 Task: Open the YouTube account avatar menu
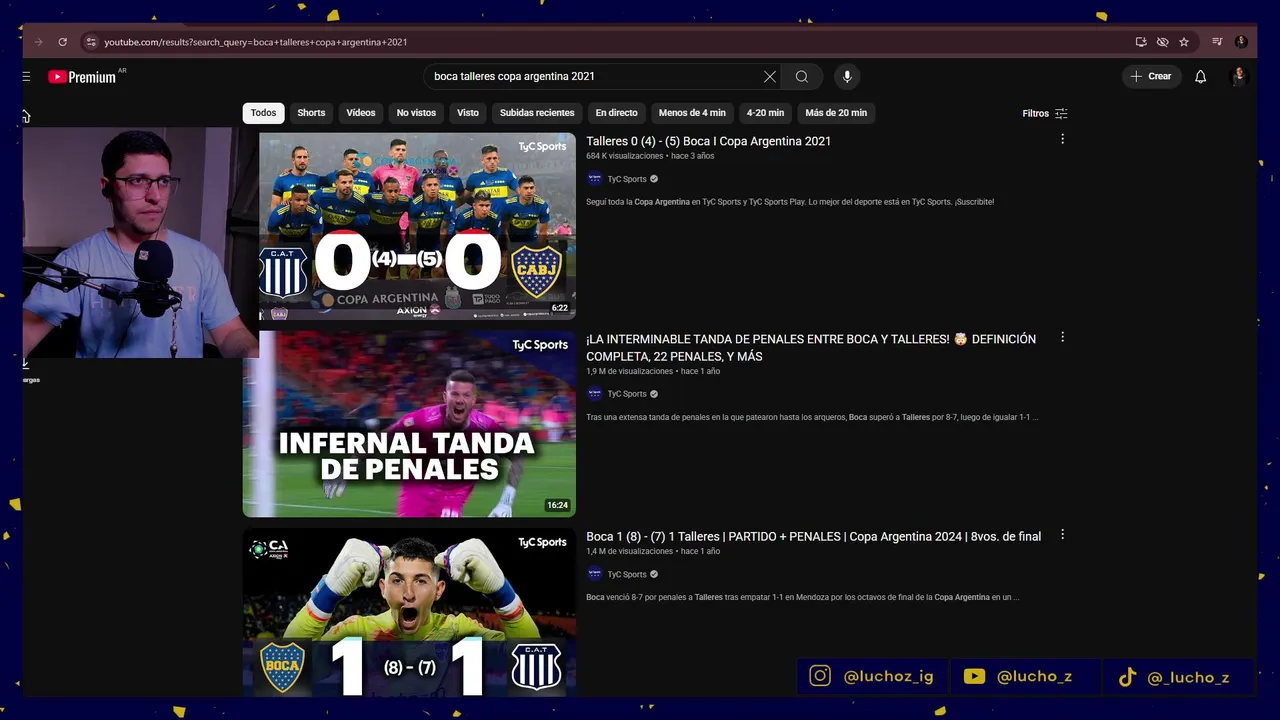point(1239,77)
